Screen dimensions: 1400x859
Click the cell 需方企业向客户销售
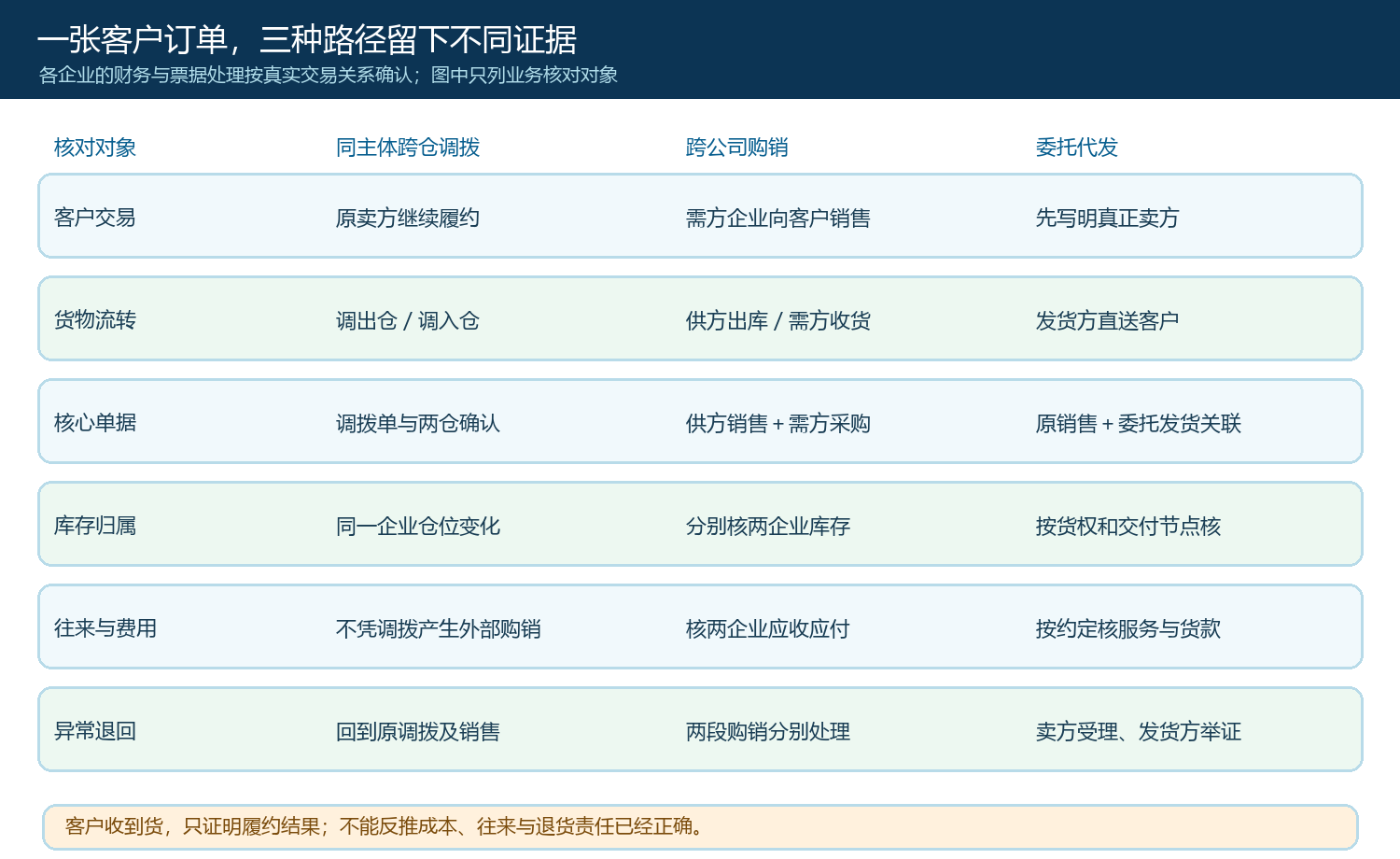pyautogui.click(x=777, y=218)
